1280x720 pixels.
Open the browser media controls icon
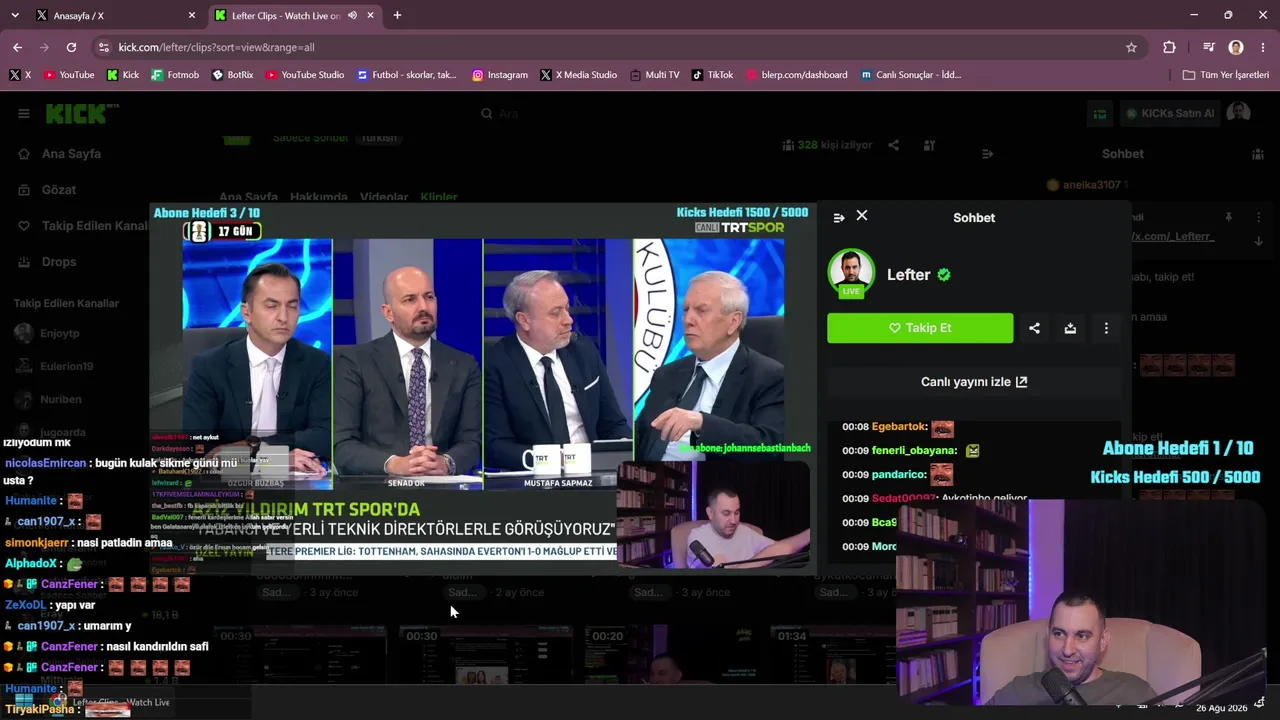pos(1209,47)
